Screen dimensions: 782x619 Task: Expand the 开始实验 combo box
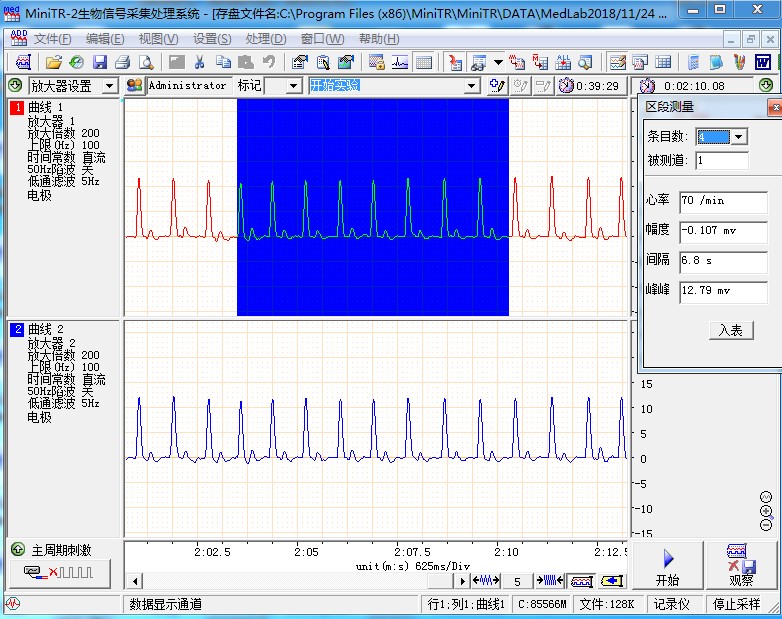pyautogui.click(x=471, y=86)
